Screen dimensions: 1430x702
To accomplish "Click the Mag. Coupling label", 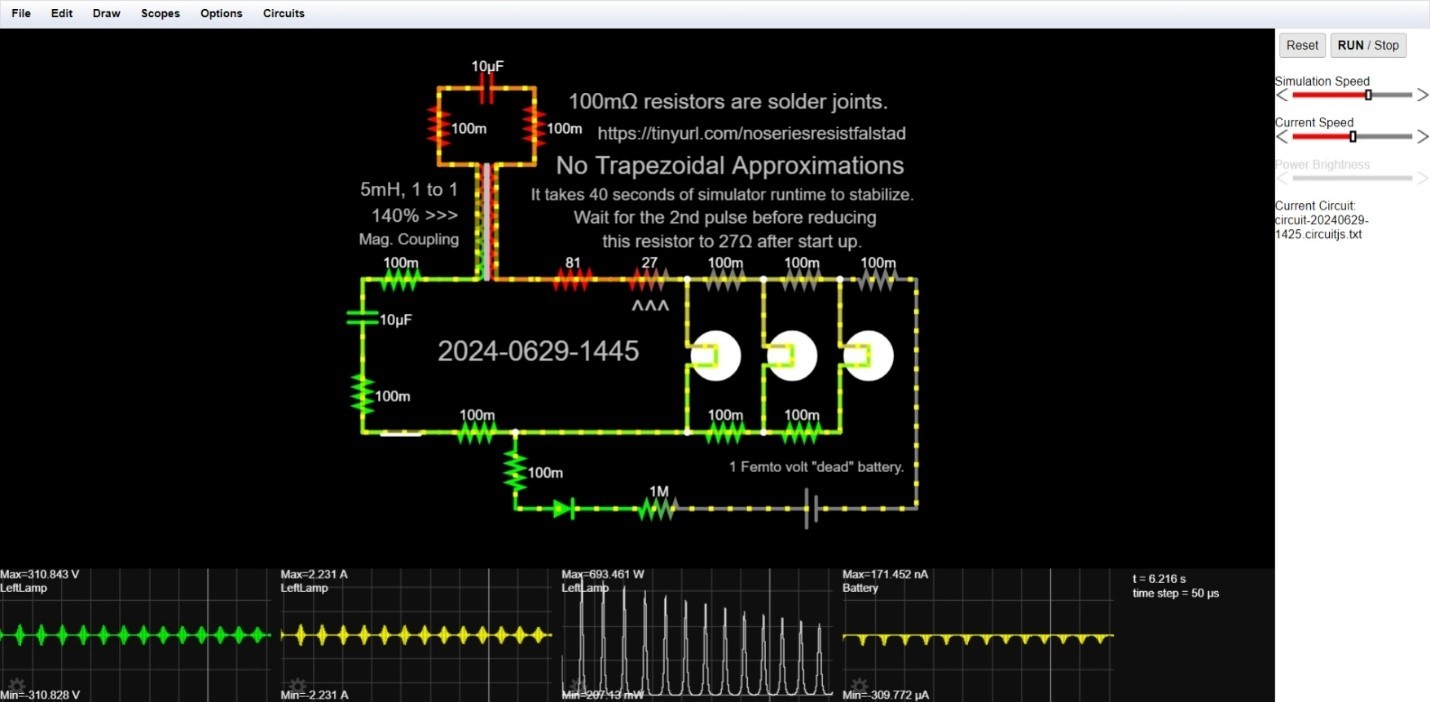I will 409,239.
